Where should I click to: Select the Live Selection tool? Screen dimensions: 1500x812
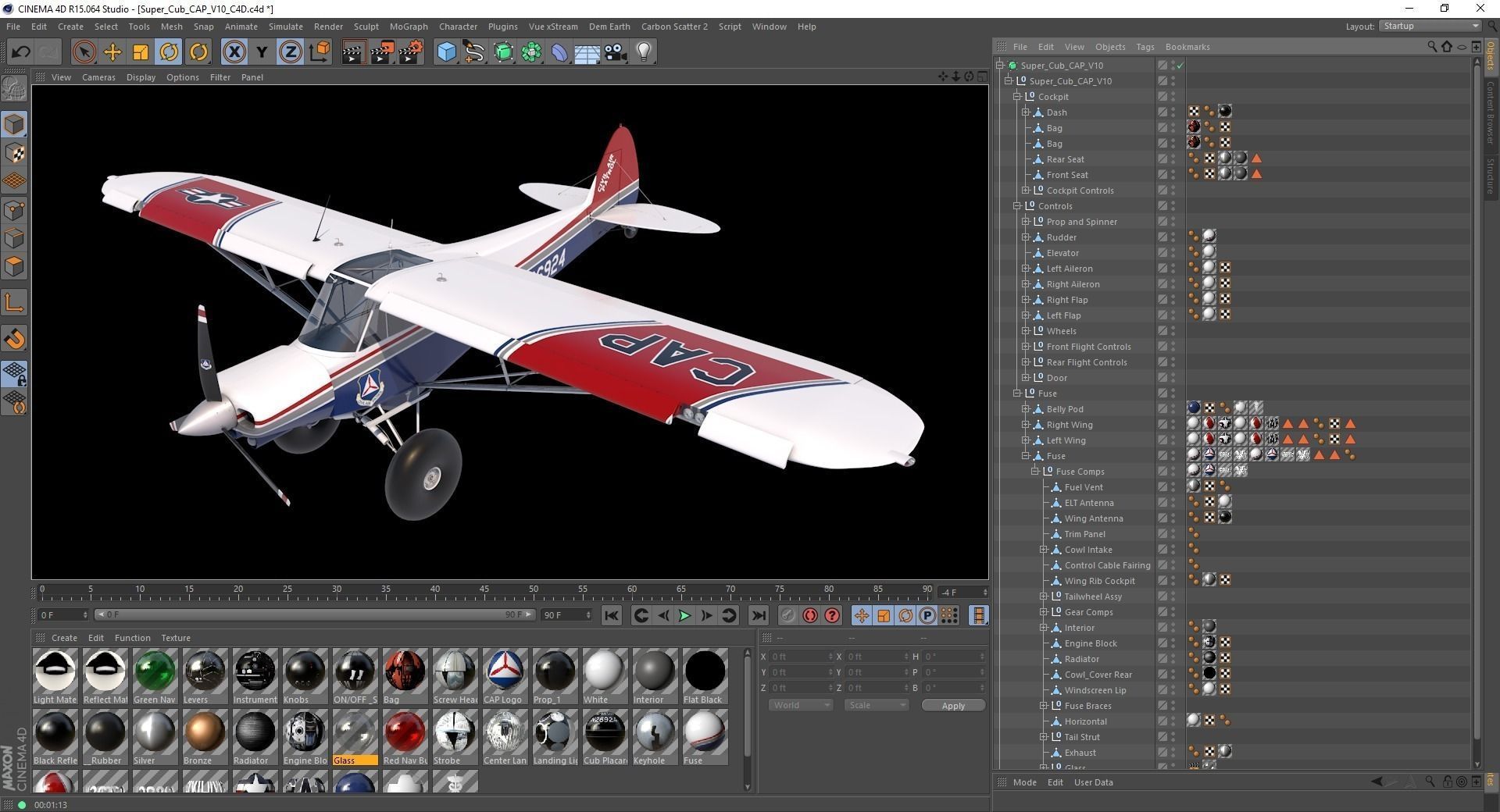[84, 52]
